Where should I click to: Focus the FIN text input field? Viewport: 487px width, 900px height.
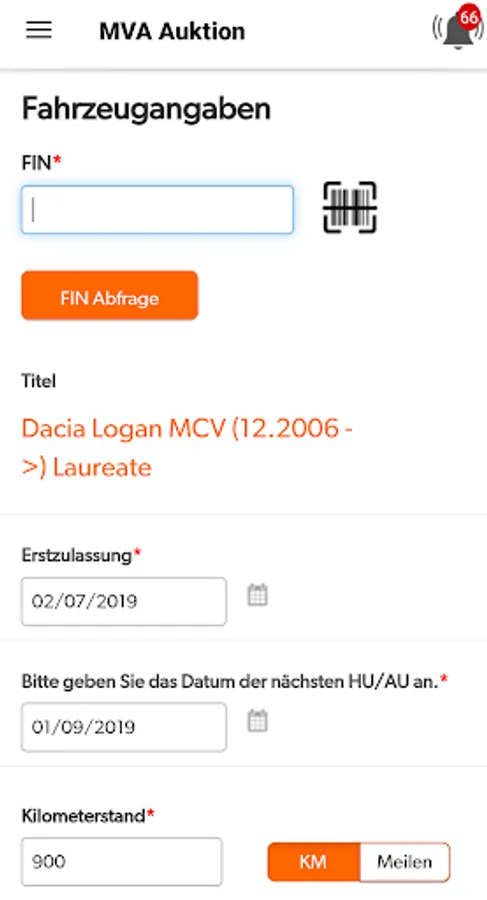pos(157,210)
